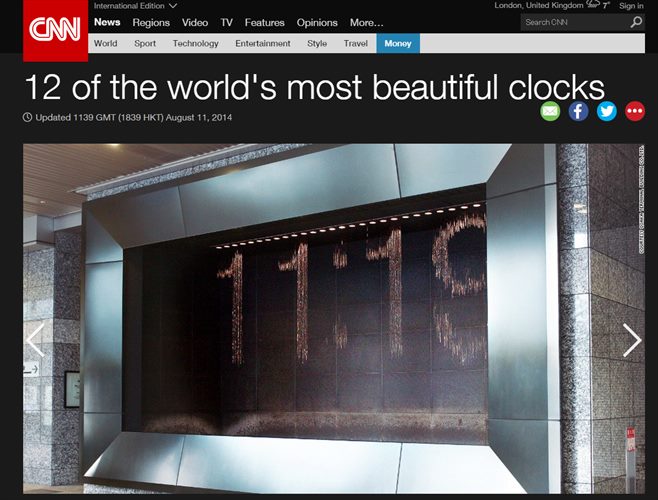Click the weather icon near London
658x500 pixels.
click(594, 5)
